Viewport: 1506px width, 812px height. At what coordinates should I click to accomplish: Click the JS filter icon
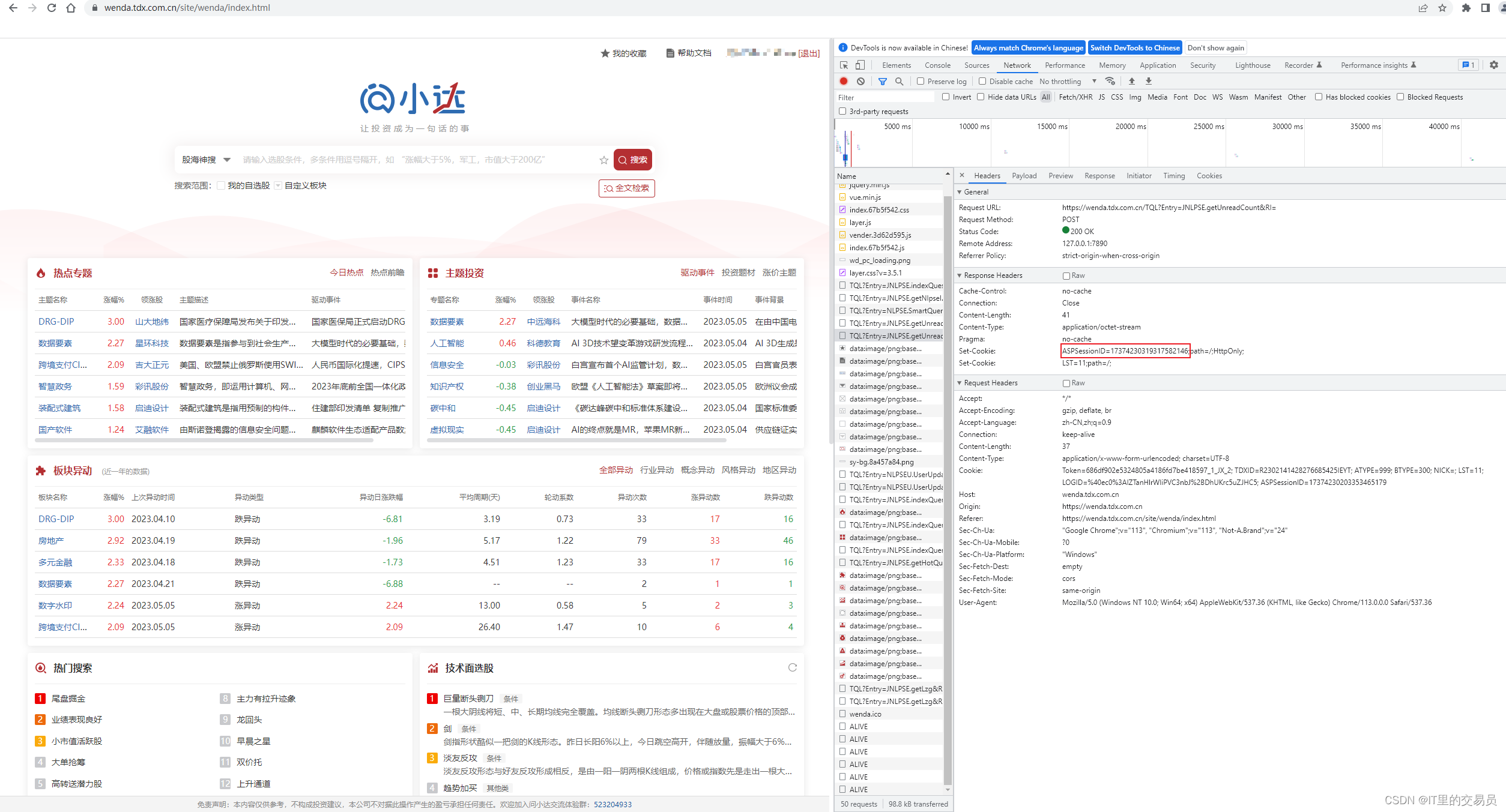[1102, 97]
